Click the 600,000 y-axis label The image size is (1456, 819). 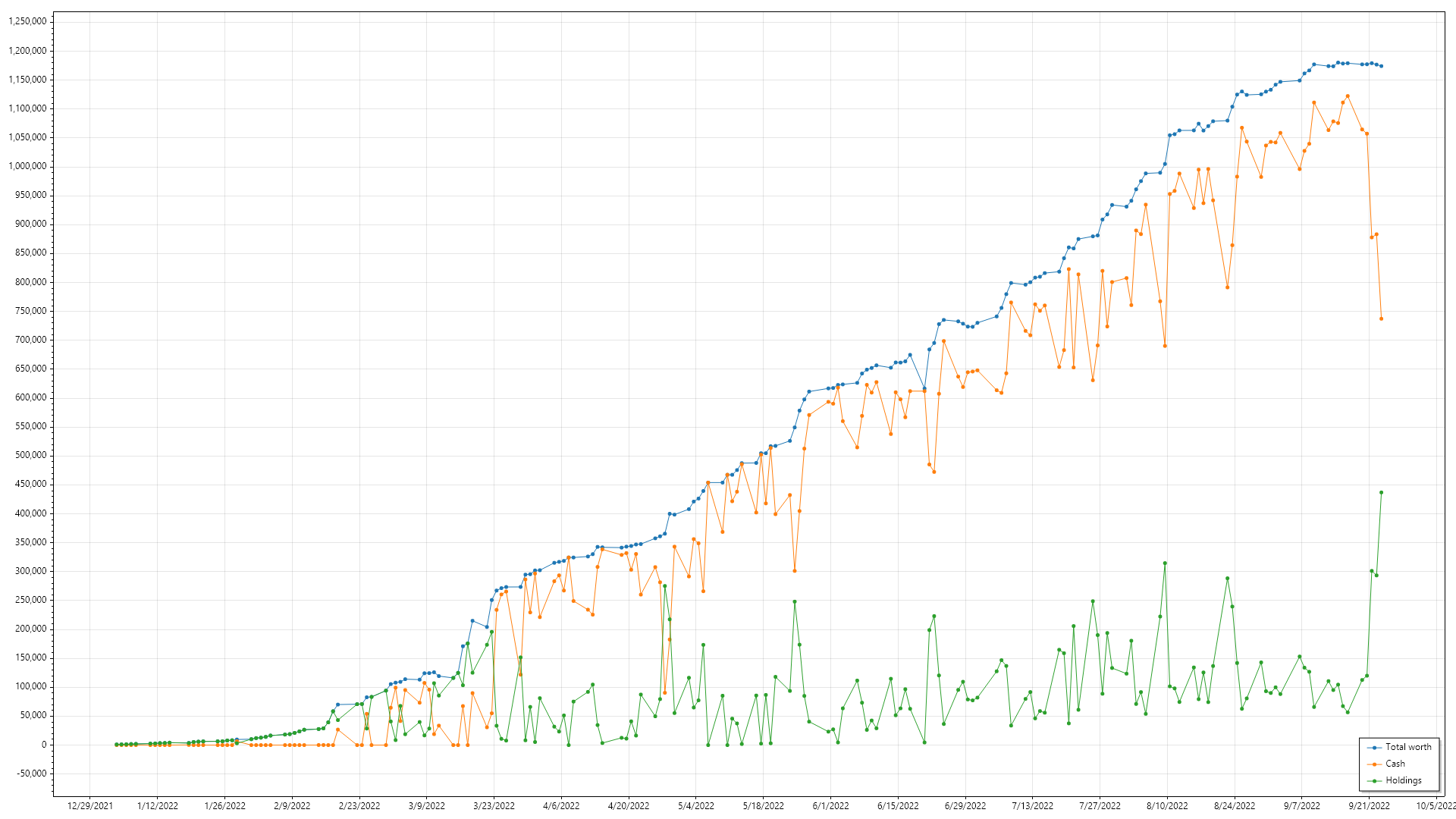click(31, 397)
